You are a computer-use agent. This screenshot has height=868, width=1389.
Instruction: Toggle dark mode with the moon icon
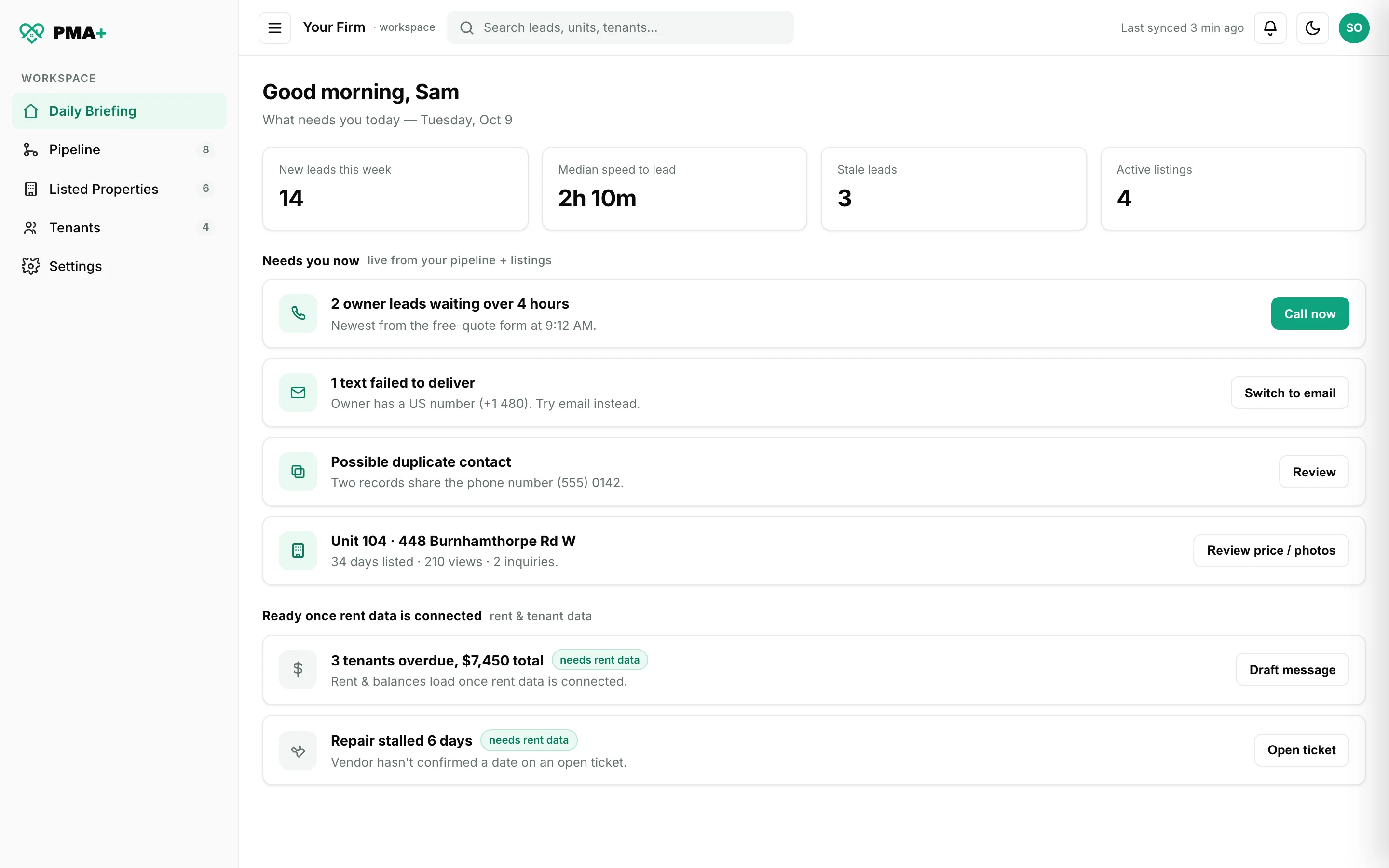click(1312, 27)
